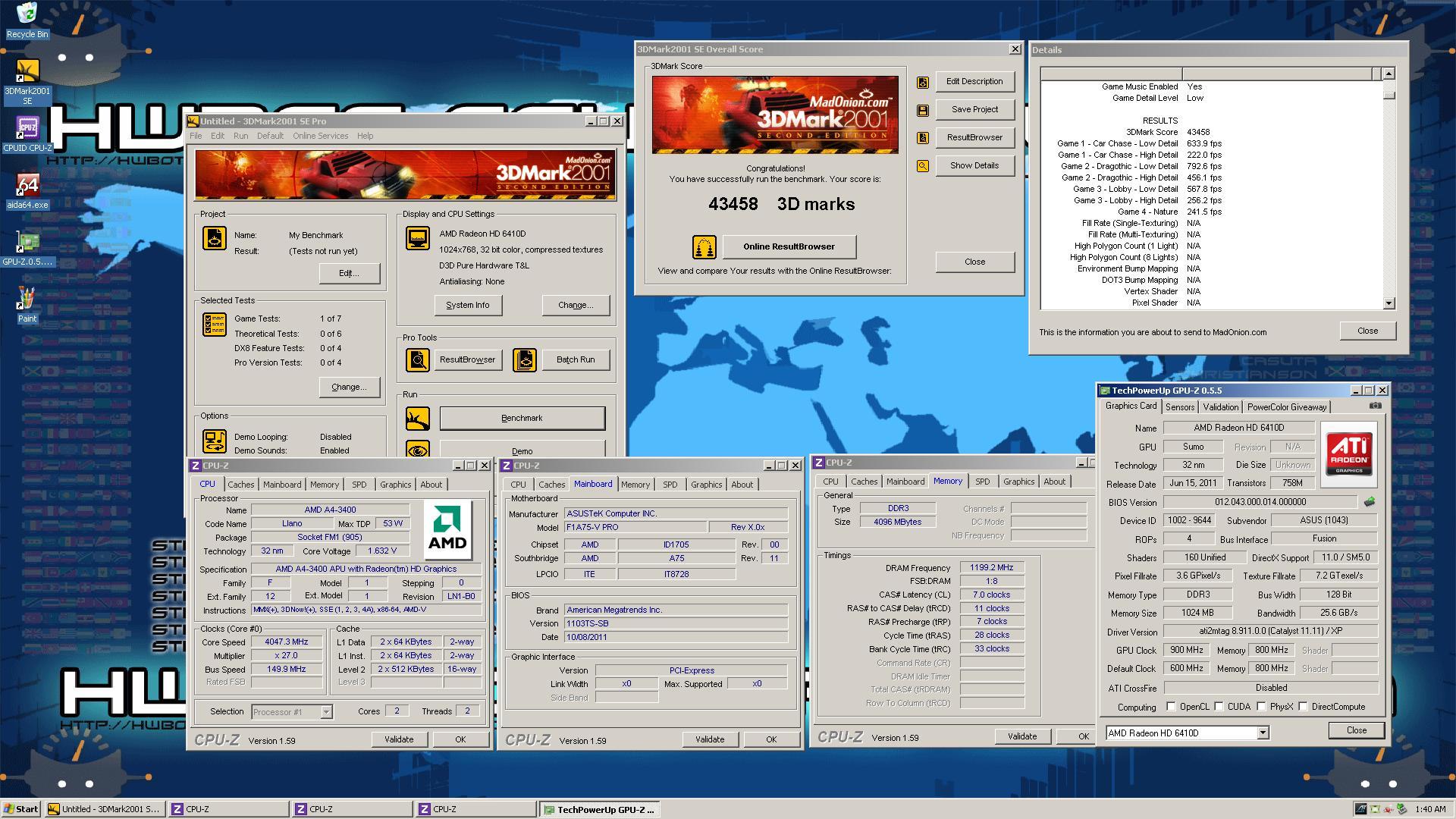Click the icon beside the ResultBrowser button

click(923, 138)
